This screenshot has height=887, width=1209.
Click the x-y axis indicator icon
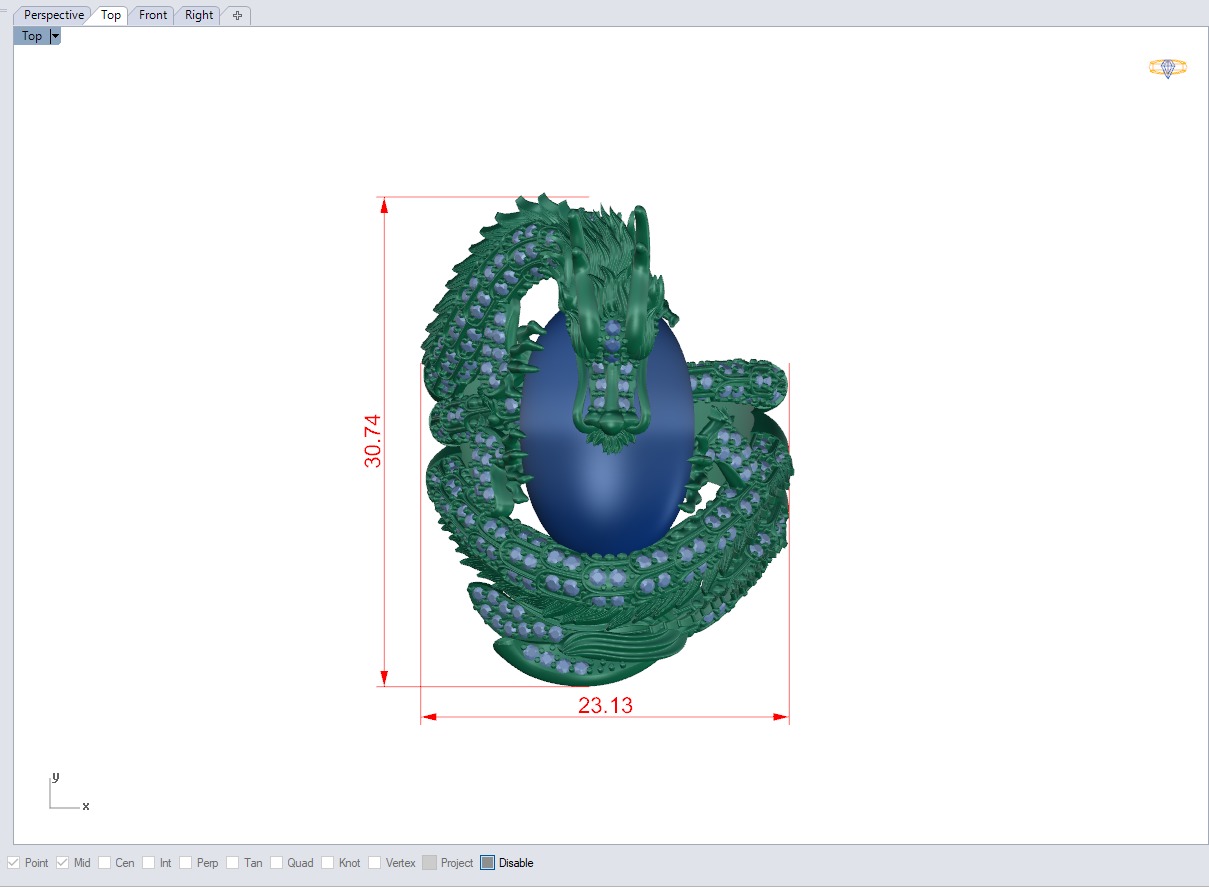point(69,792)
